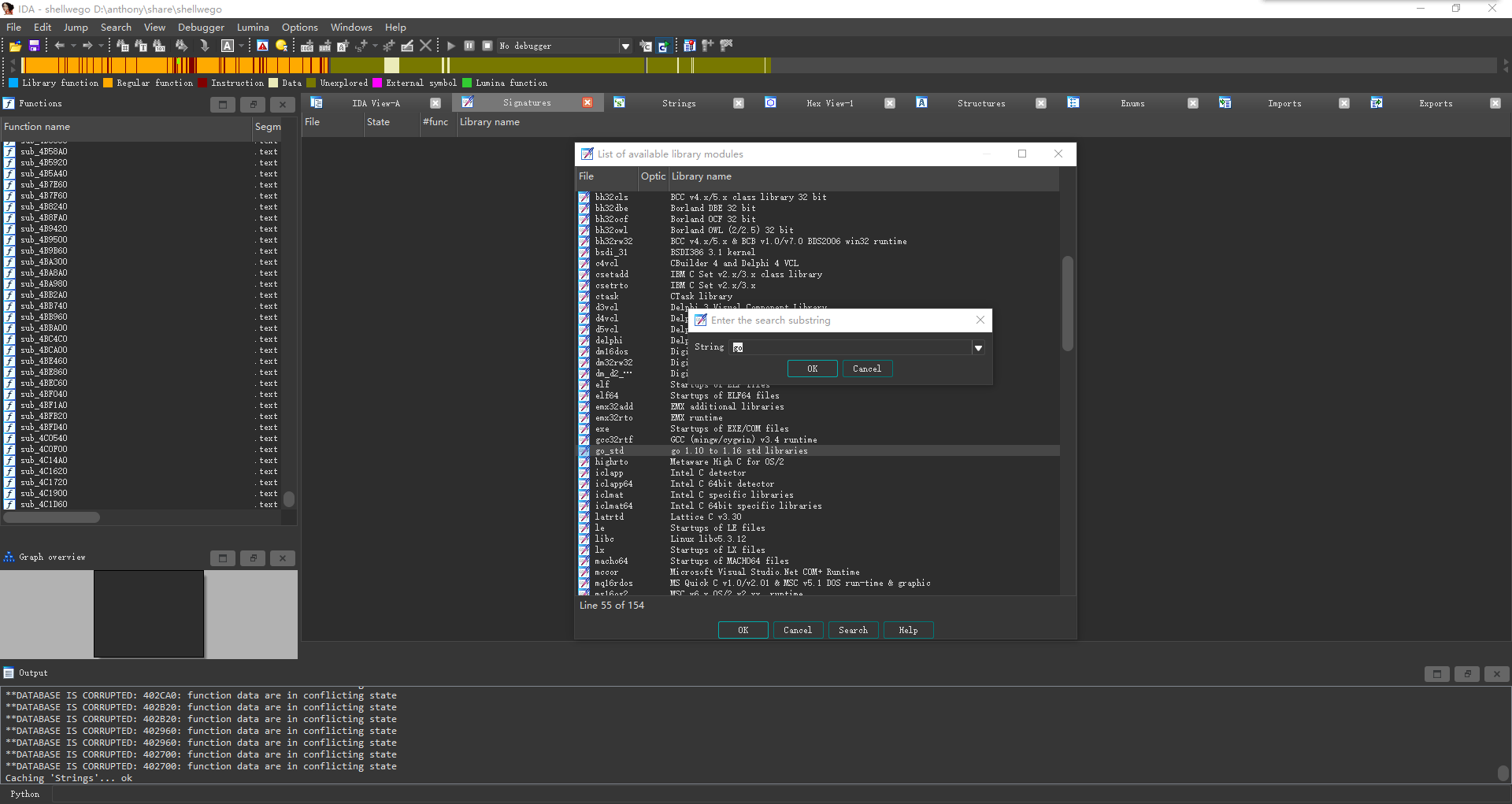The width and height of the screenshot is (1512, 804).
Task: Click the library modules list vertical scrollbar
Action: (x=1068, y=303)
